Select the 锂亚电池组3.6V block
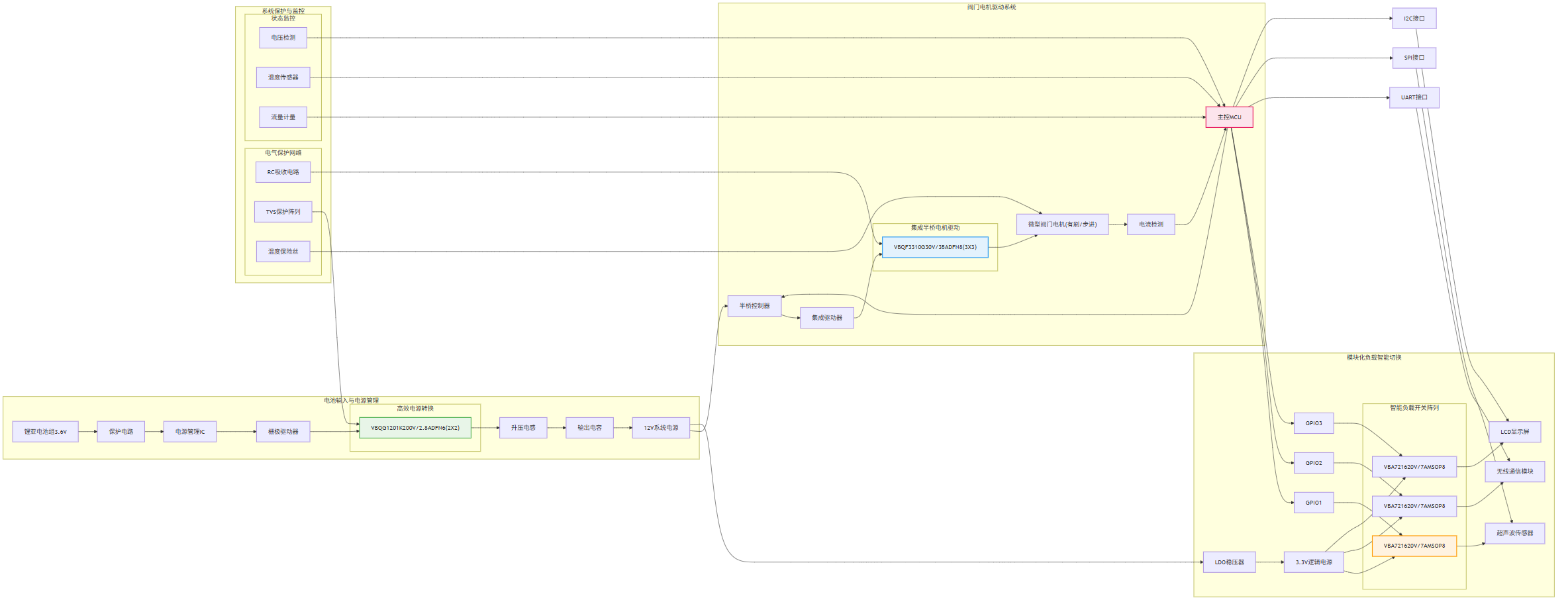Viewport: 1568px width, 604px height. pyautogui.click(x=46, y=432)
